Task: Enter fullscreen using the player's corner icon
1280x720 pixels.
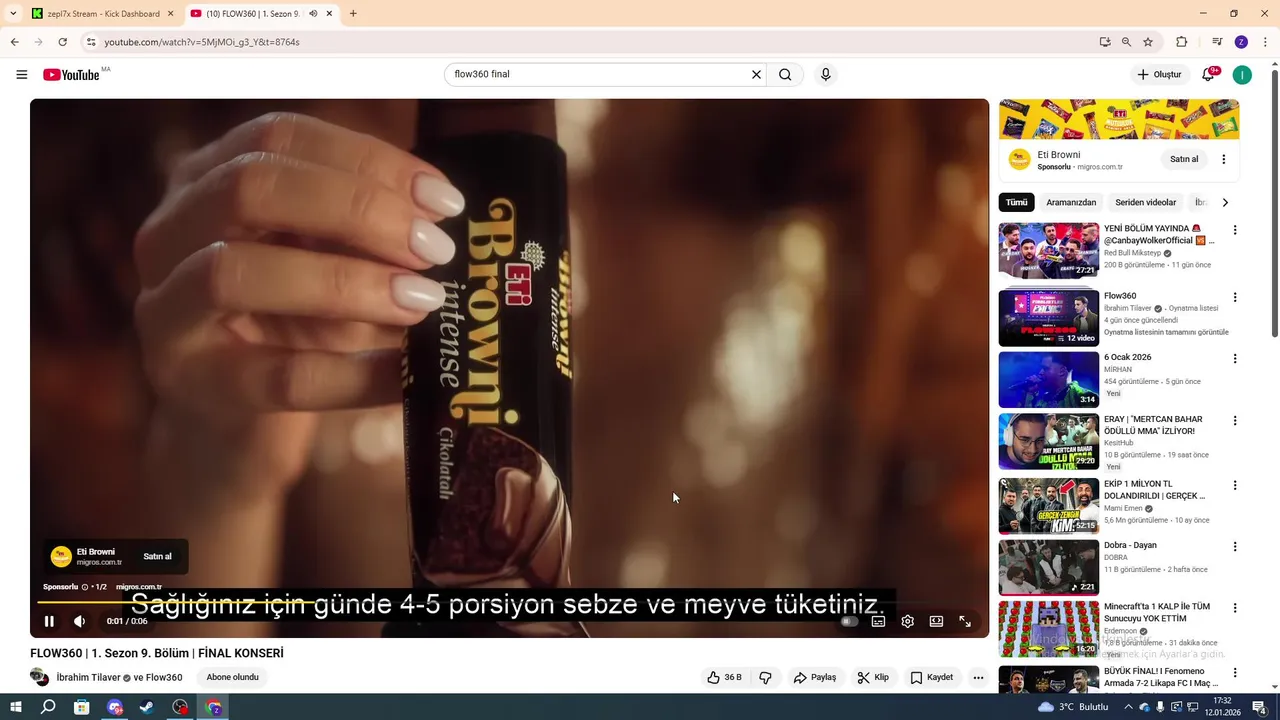Action: (x=965, y=621)
